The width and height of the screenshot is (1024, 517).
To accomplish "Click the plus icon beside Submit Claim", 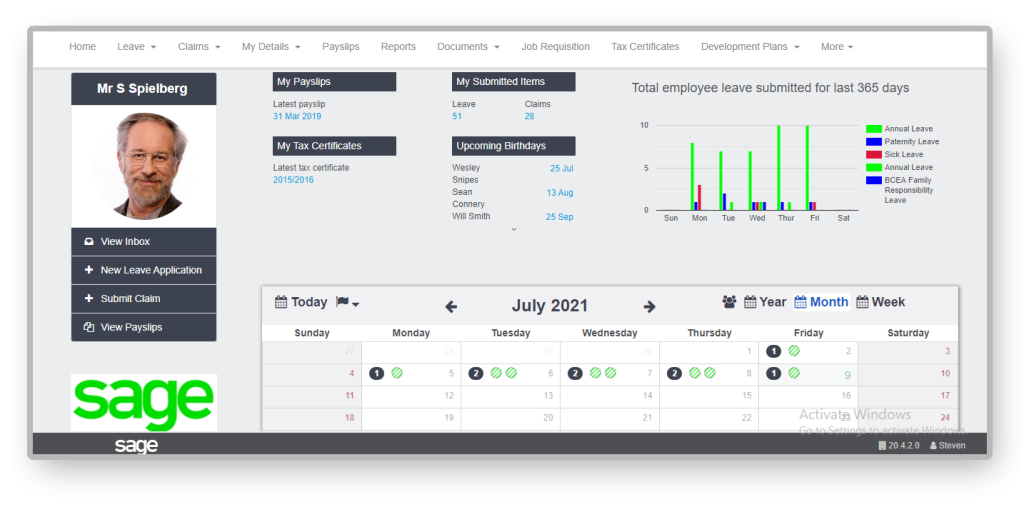I will pyautogui.click(x=89, y=299).
